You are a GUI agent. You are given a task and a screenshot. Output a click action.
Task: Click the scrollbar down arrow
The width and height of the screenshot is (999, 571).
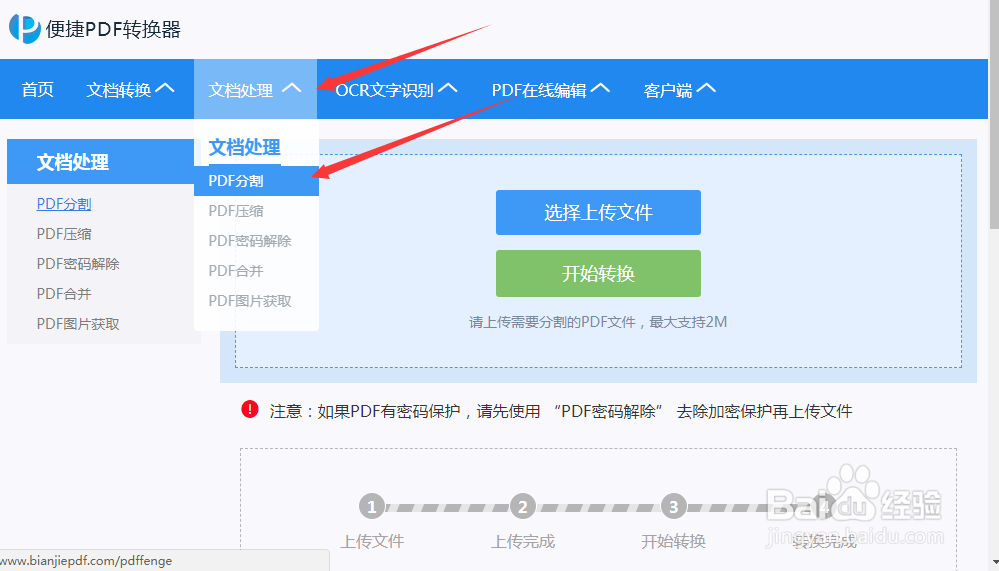(994, 564)
